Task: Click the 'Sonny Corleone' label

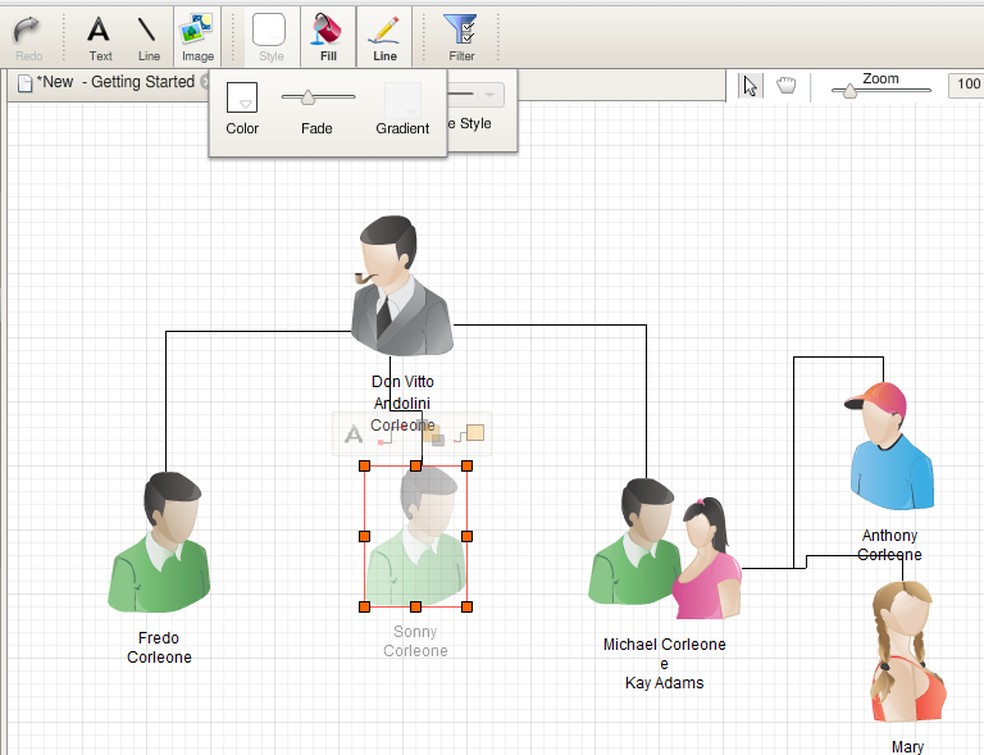Action: click(x=415, y=641)
